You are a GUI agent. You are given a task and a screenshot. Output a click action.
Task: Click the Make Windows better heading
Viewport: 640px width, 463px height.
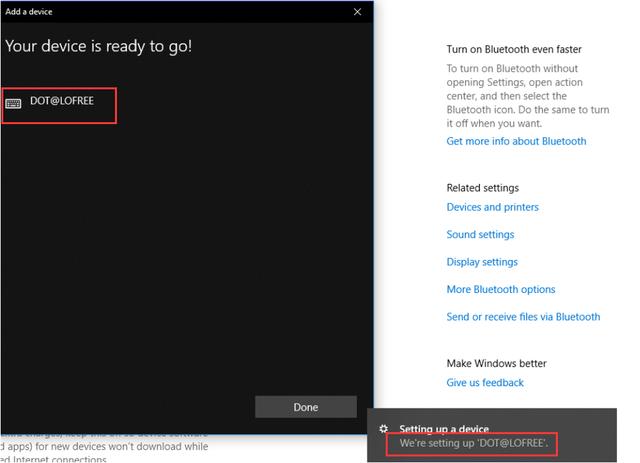tap(496, 363)
